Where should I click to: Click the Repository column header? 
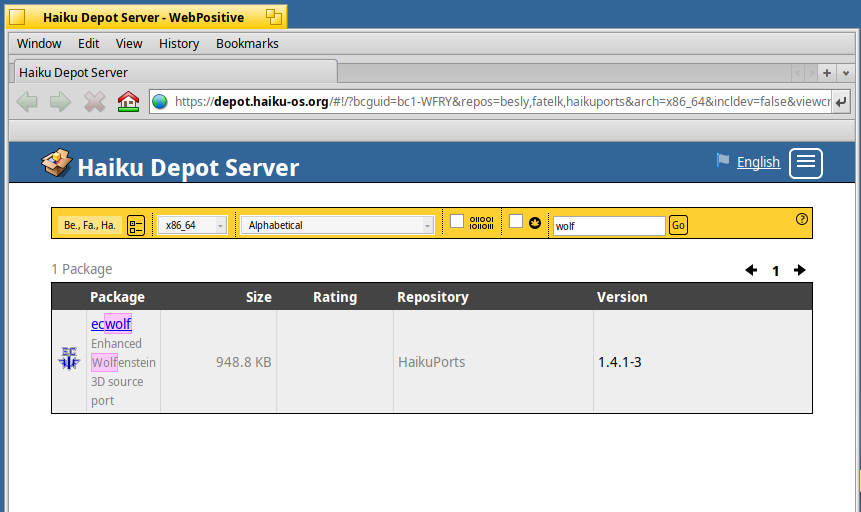(433, 297)
